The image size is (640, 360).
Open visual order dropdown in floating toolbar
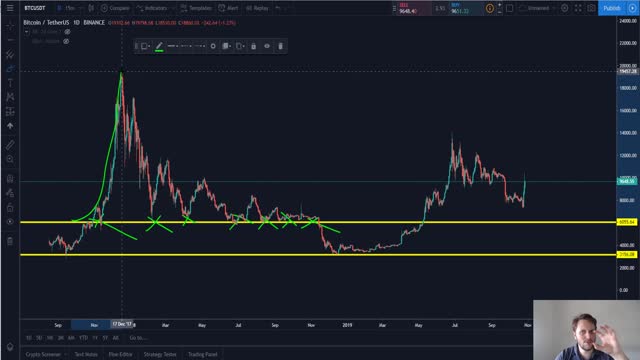pyautogui.click(x=227, y=46)
